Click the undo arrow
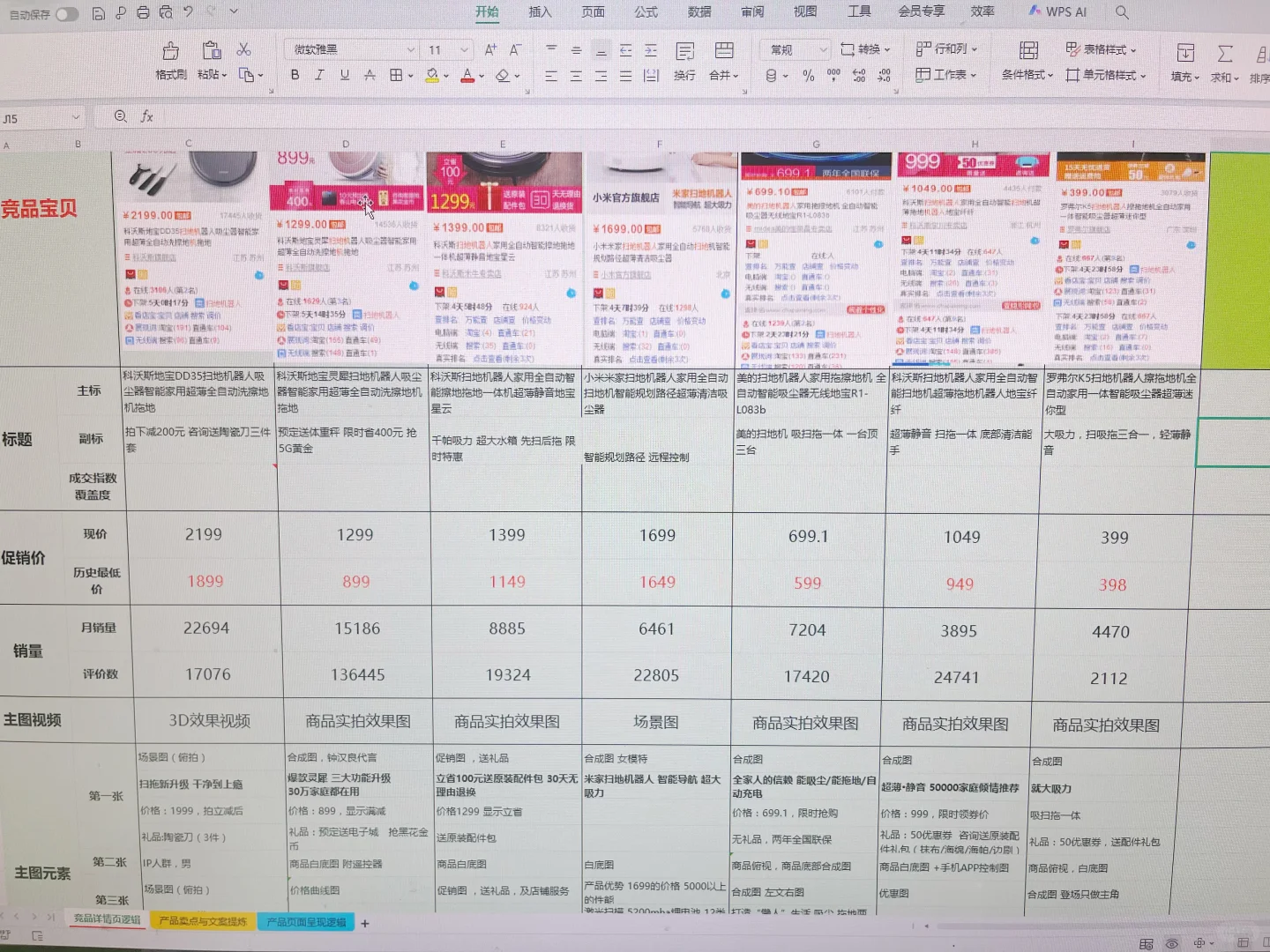The image size is (1270, 952). pyautogui.click(x=188, y=11)
